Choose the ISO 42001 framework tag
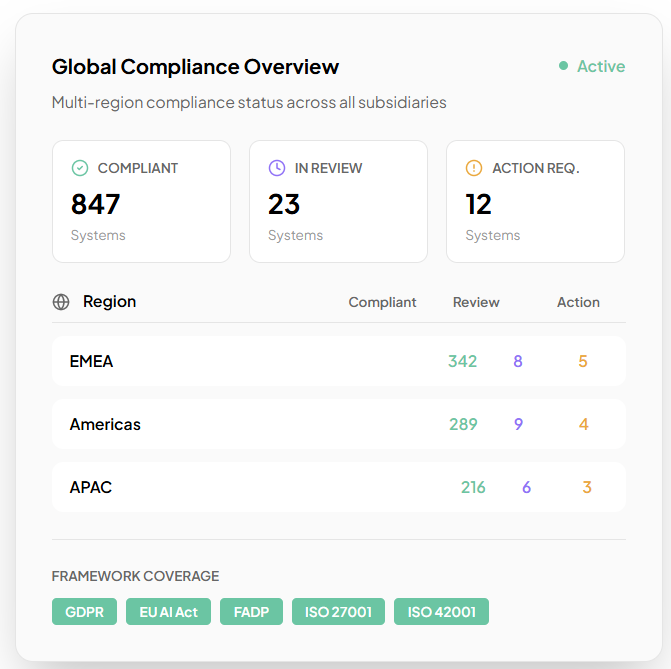The image size is (671, 669). pos(441,612)
